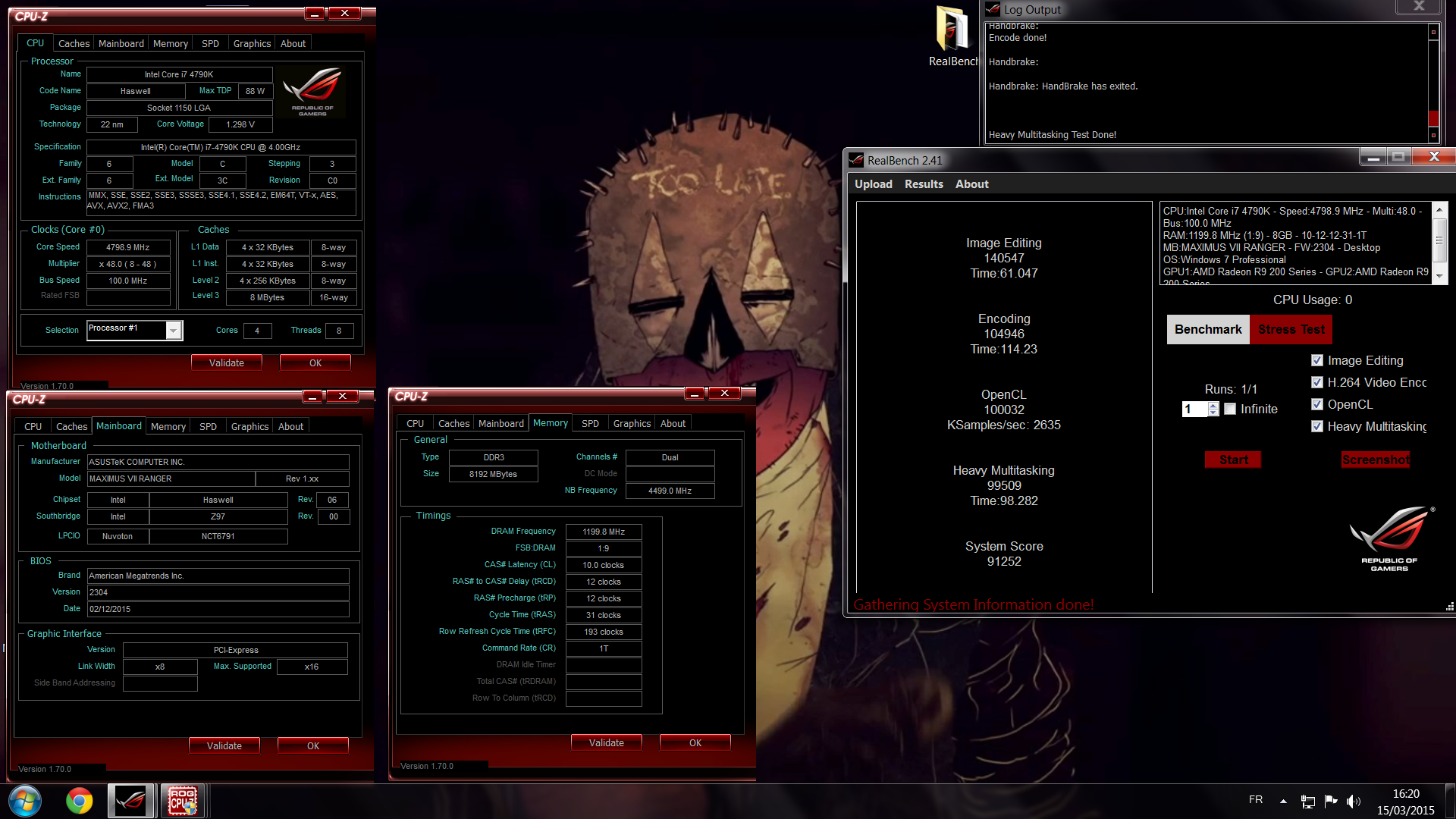
Task: Click the runs number input field
Action: tap(1194, 409)
